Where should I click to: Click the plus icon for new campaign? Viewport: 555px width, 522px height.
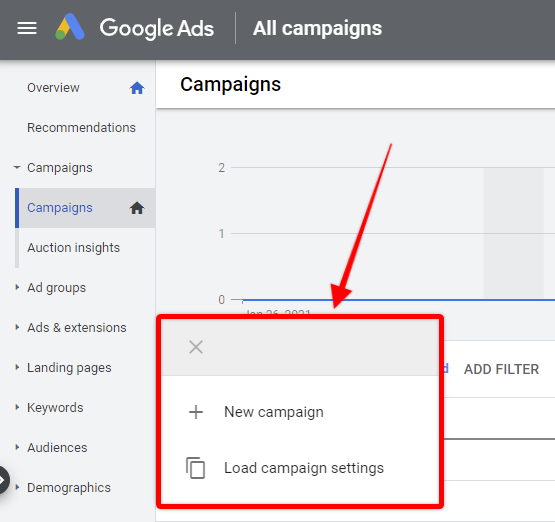point(196,412)
